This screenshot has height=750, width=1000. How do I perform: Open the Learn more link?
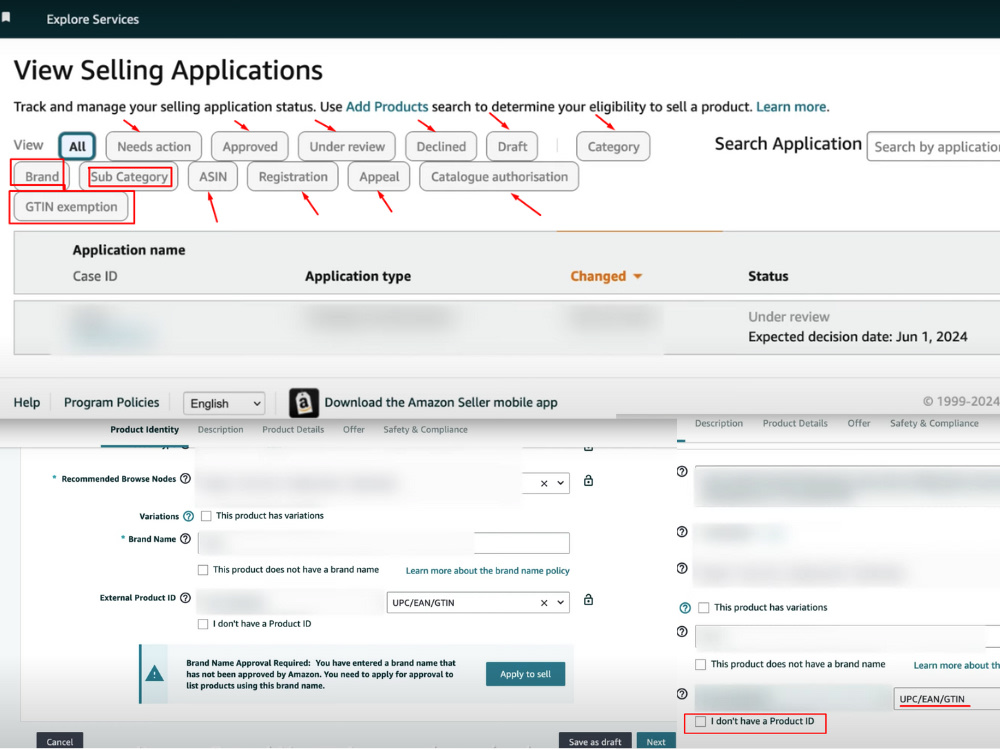[791, 107]
